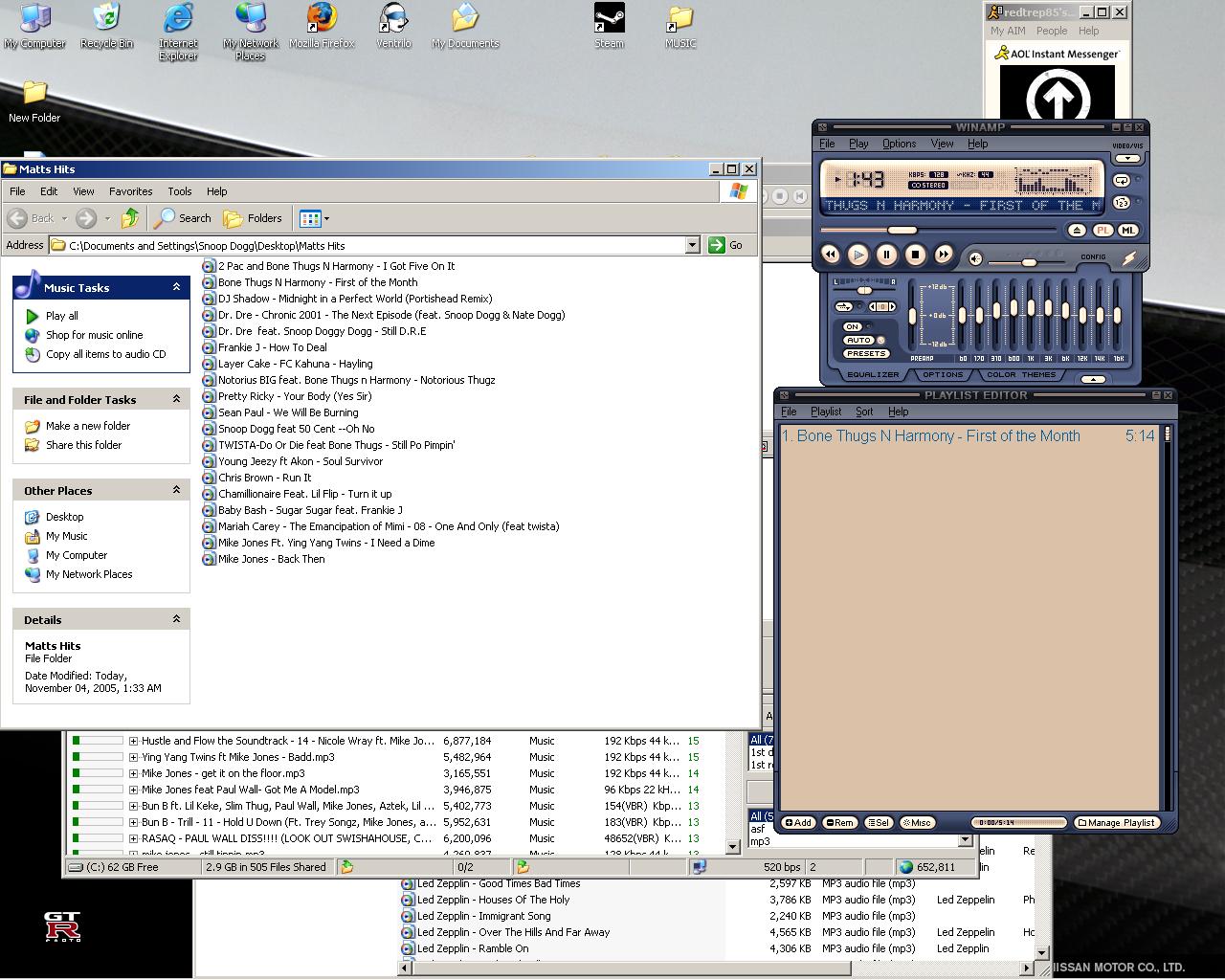
Task: Click Mozilla Firefox desktop icon
Action: click(322, 27)
